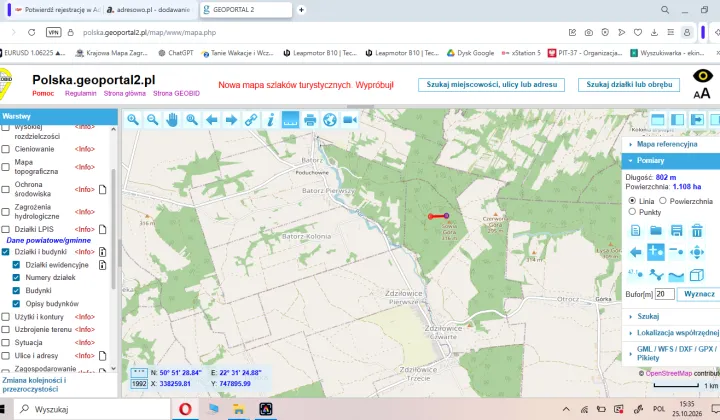Expand the Szukaj section
The image size is (720, 420).
[x=647, y=316]
